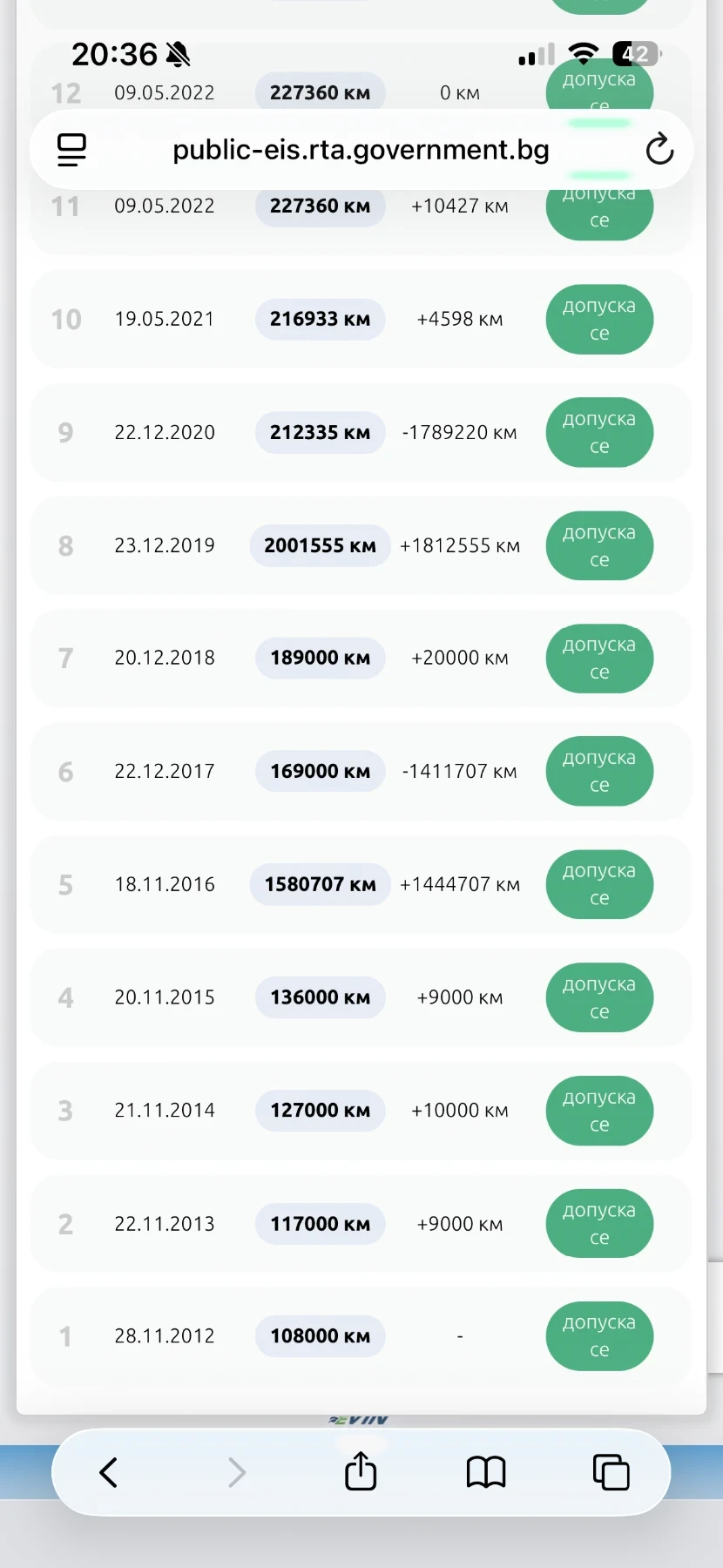Click the -1789220 км difference value
Image resolution: width=723 pixels, height=1568 pixels.
click(x=459, y=433)
